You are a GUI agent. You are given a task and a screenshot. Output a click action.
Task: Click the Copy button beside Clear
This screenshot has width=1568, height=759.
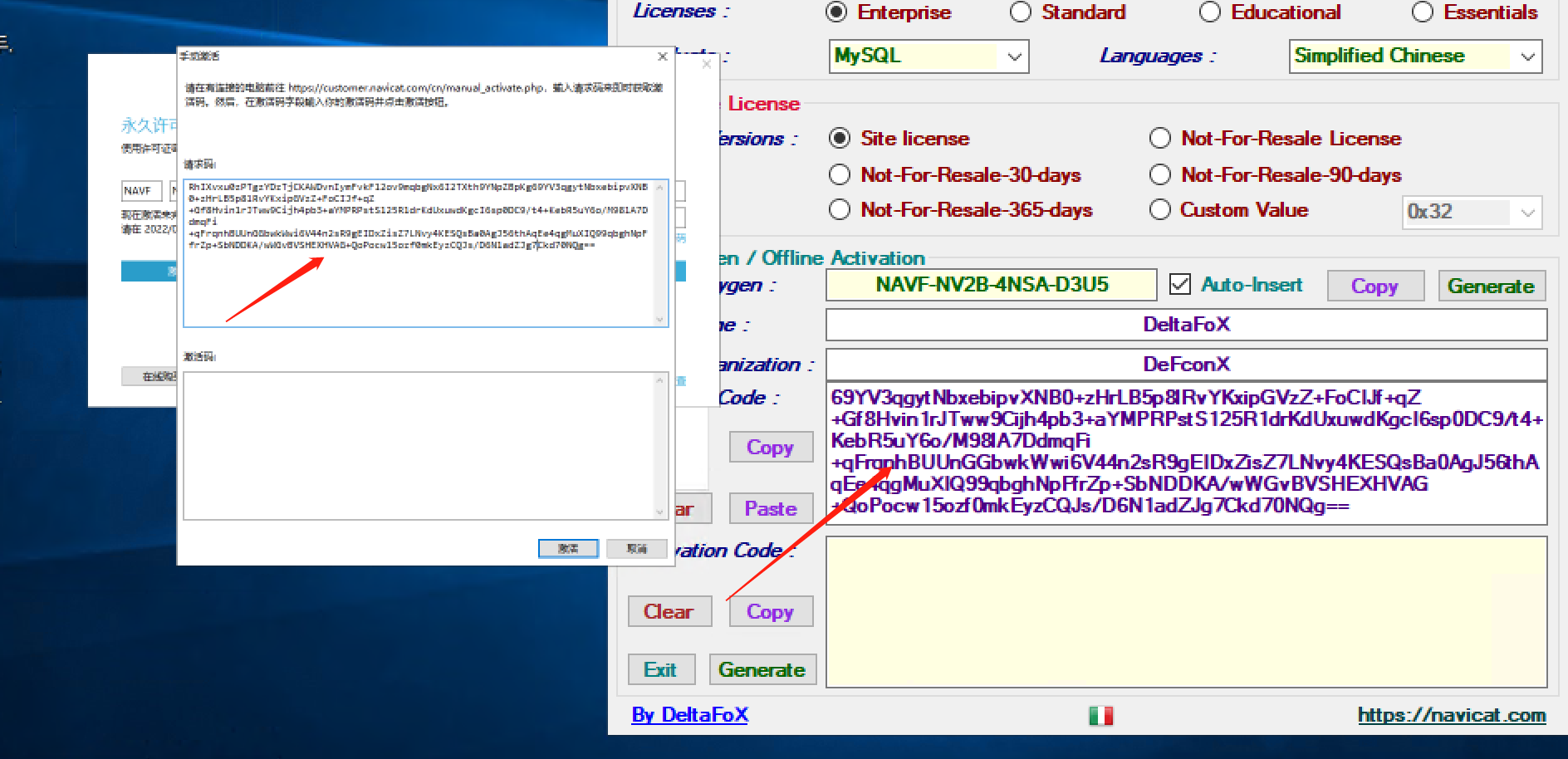[771, 611]
